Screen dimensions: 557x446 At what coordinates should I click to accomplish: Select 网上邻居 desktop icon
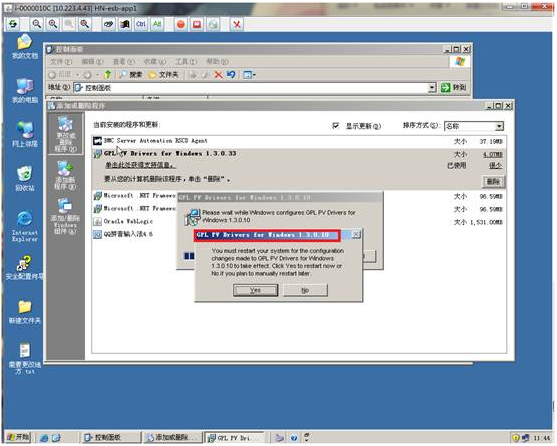click(25, 134)
